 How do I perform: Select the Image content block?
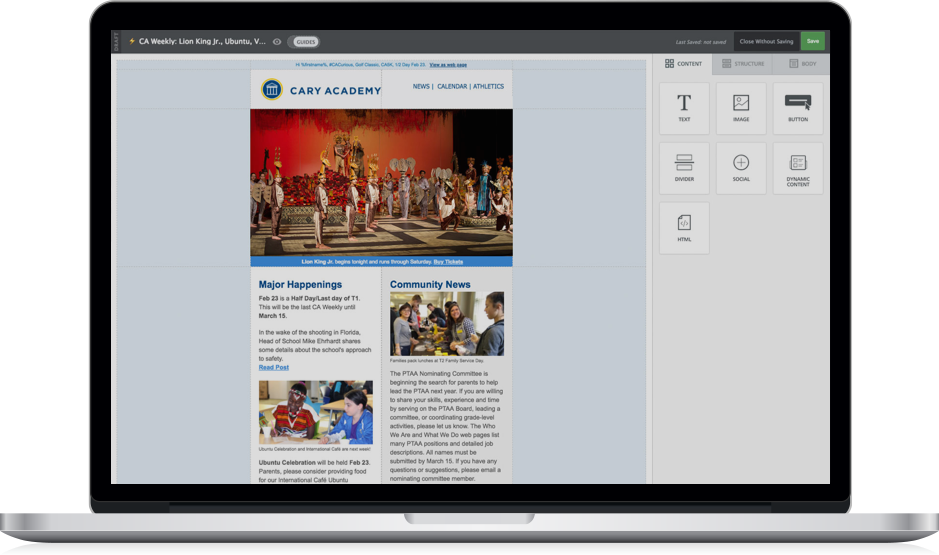pos(741,108)
